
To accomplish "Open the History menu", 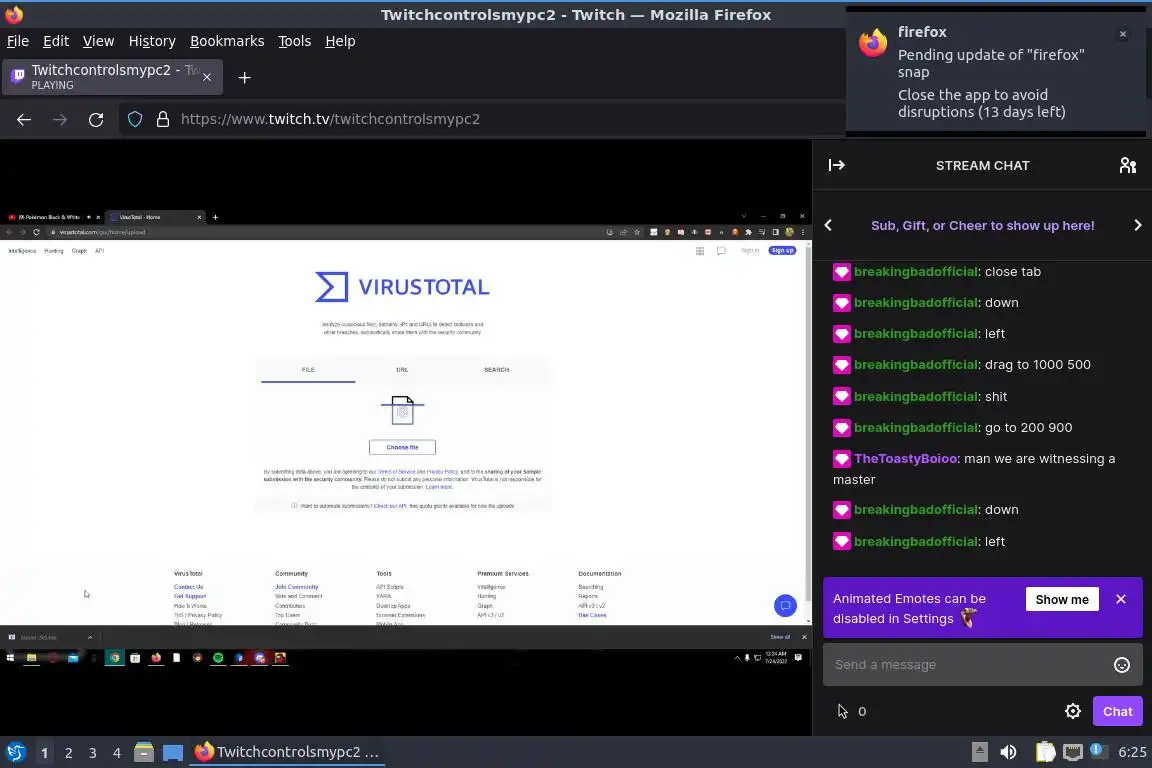I will pos(152,41).
